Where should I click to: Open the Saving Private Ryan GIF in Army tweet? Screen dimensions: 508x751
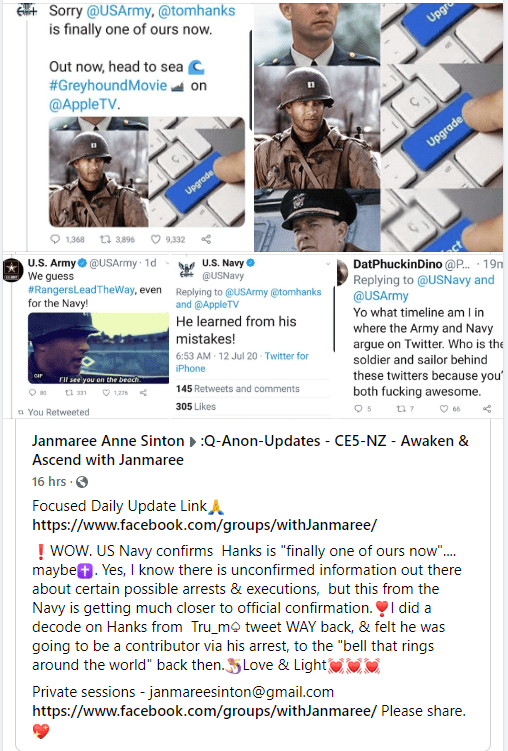98,348
